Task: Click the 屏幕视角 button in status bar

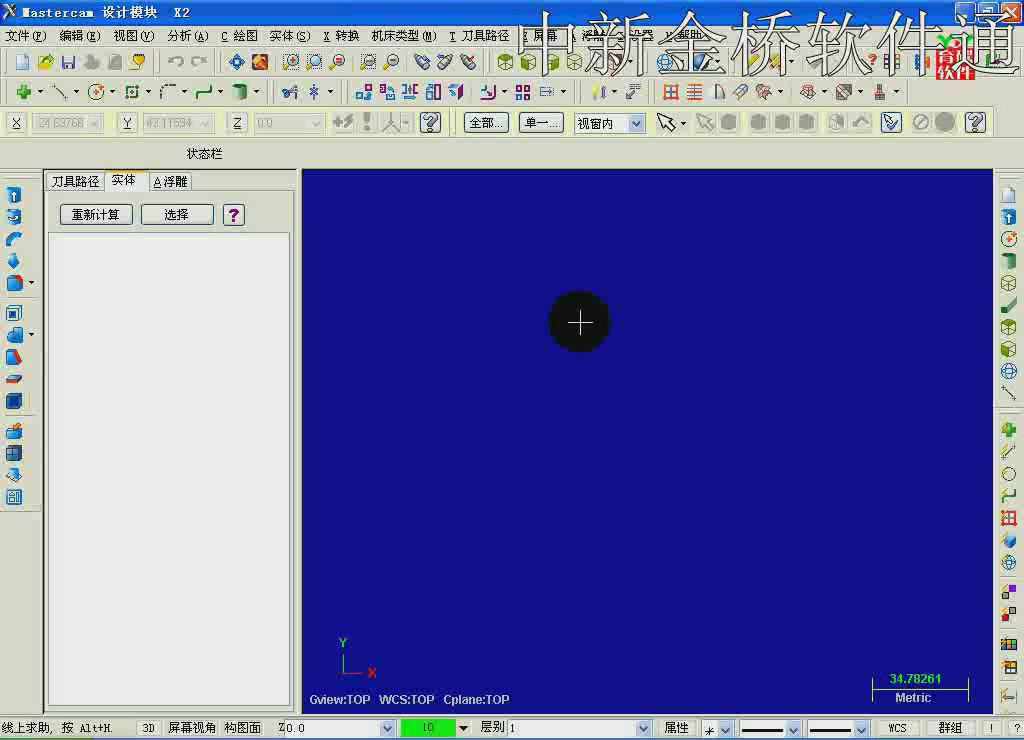Action: tap(191, 728)
